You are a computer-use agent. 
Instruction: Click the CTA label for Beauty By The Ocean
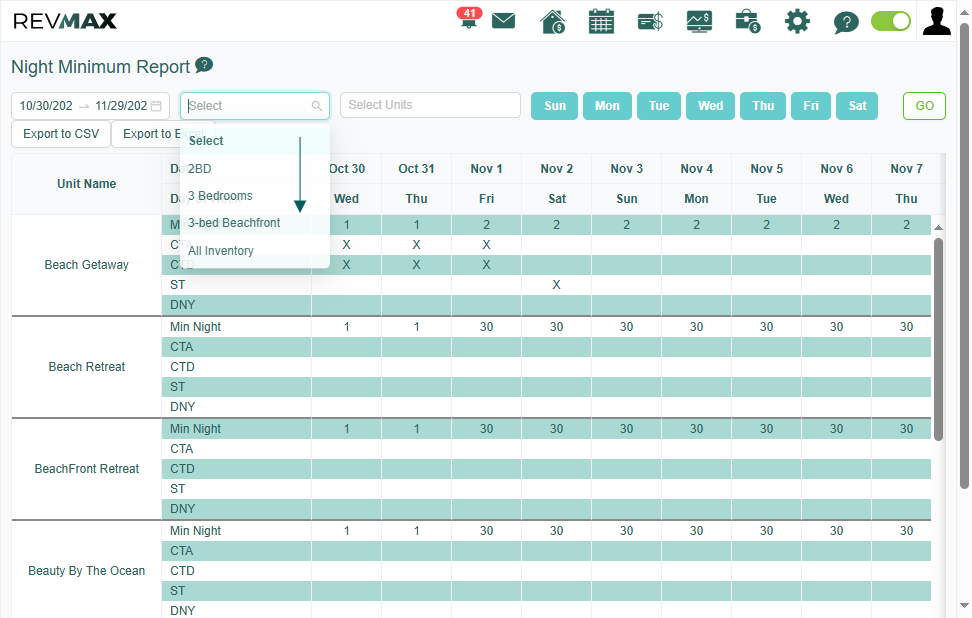click(182, 551)
